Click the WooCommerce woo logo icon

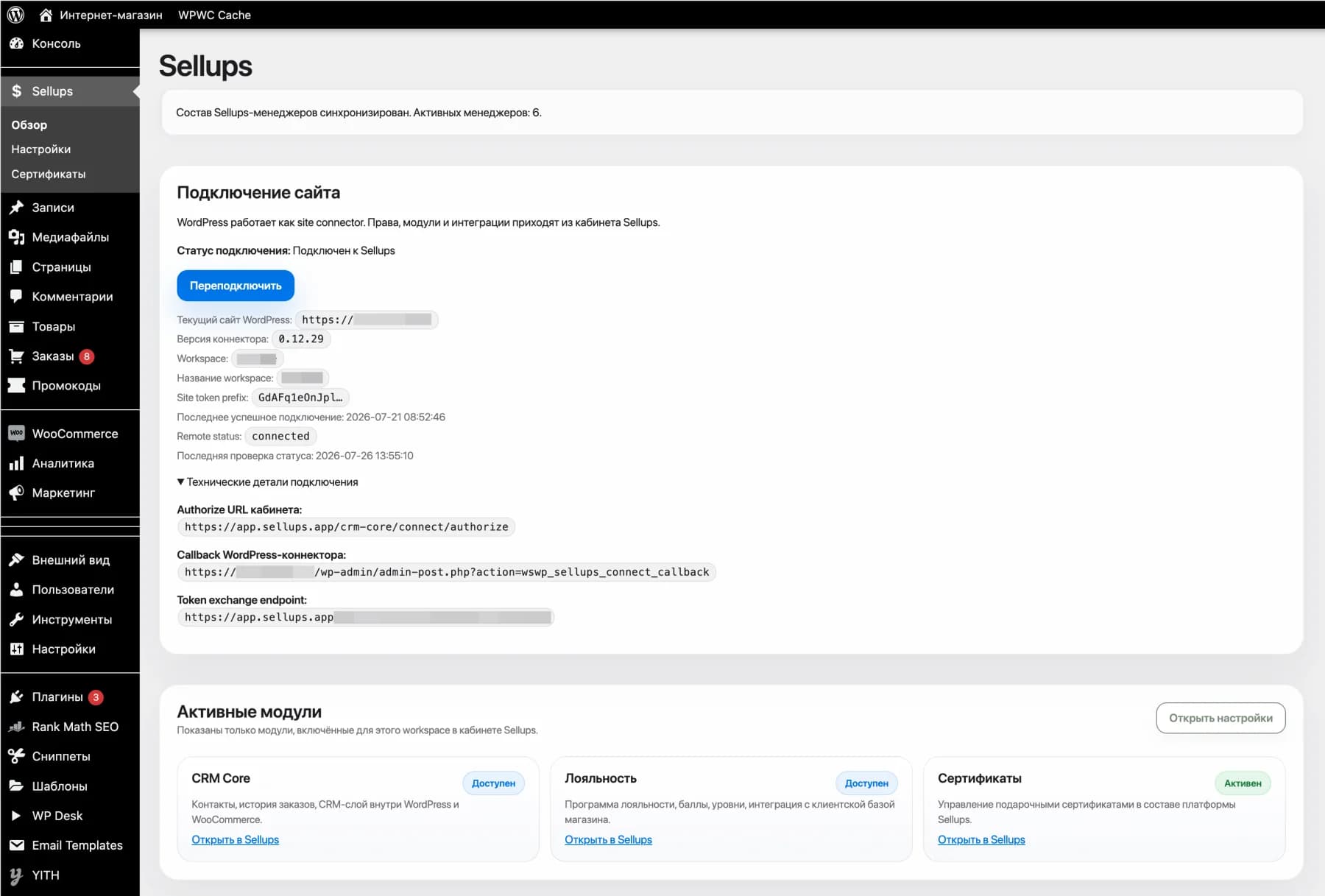point(16,433)
